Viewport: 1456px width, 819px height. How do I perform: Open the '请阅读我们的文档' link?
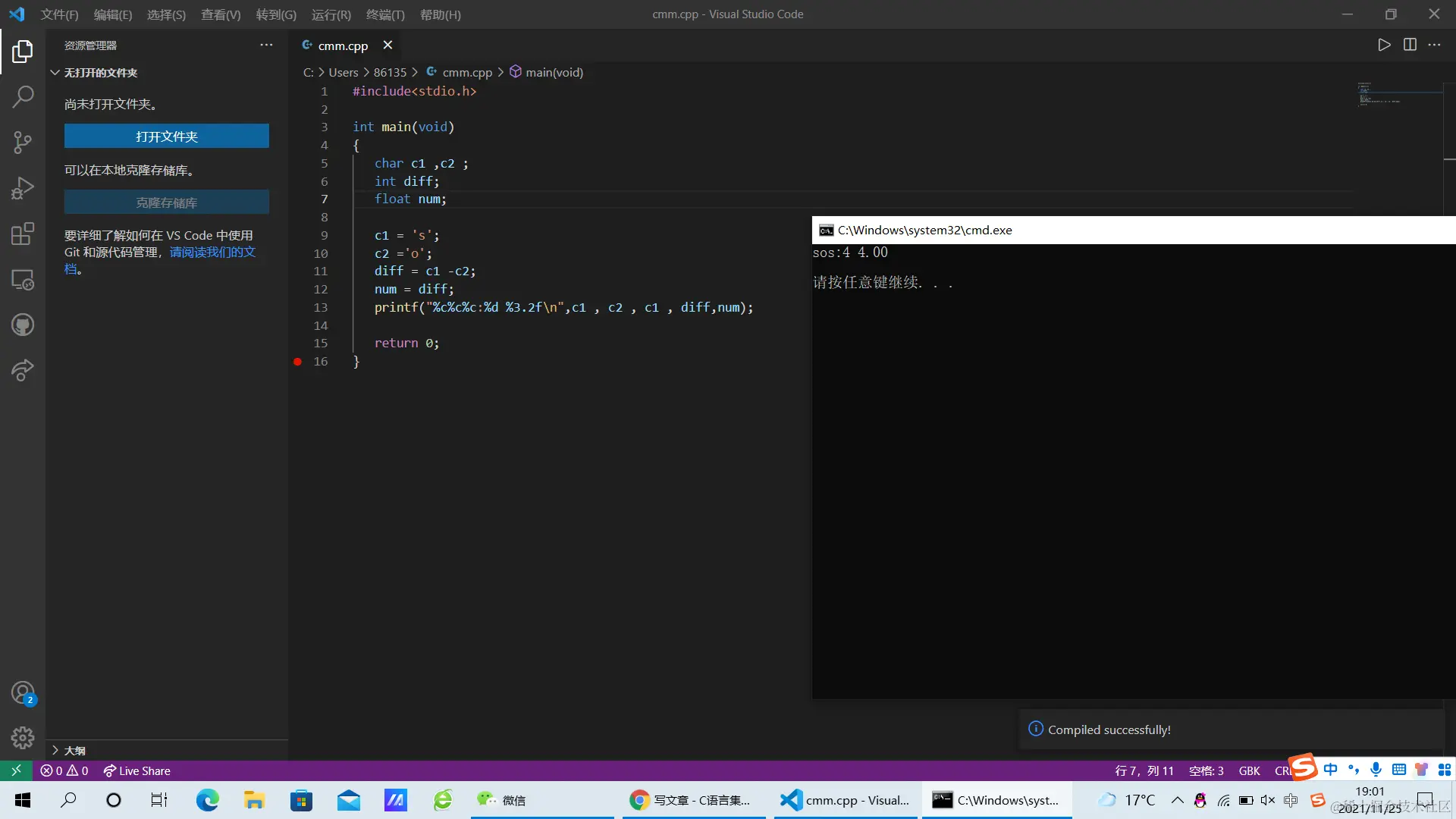coord(212,252)
